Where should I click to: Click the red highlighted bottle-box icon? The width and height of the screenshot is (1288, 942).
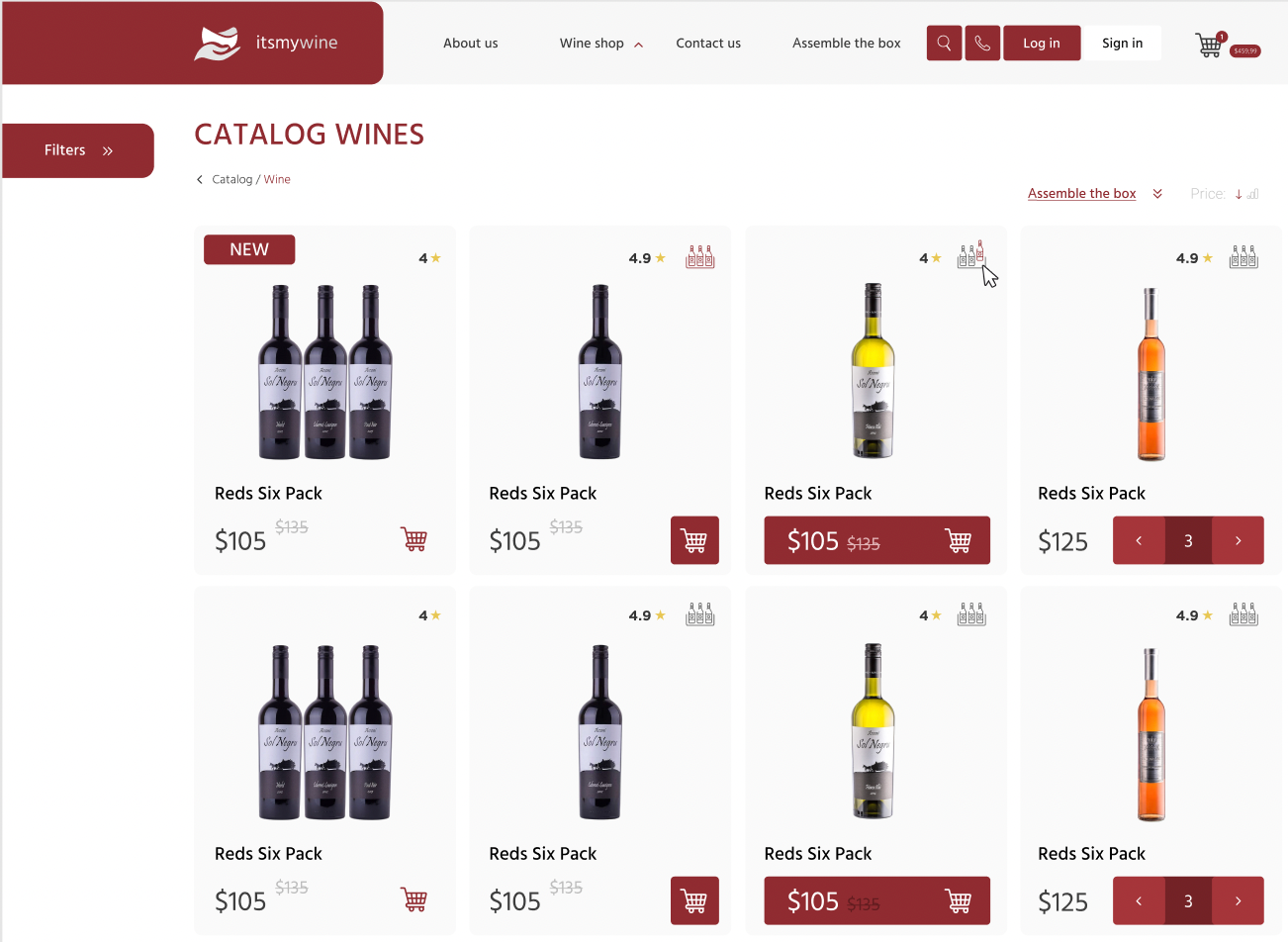pos(699,257)
